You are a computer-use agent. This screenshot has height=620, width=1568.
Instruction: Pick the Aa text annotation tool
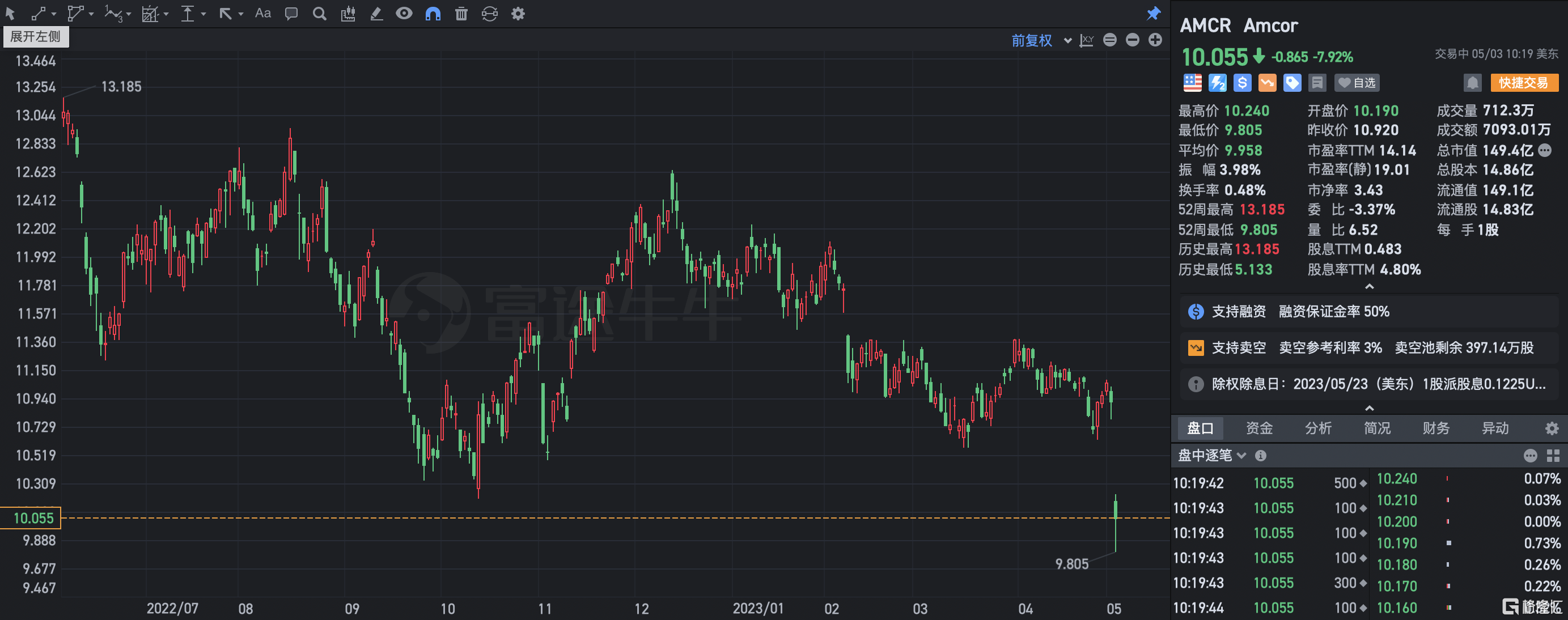pyautogui.click(x=262, y=14)
